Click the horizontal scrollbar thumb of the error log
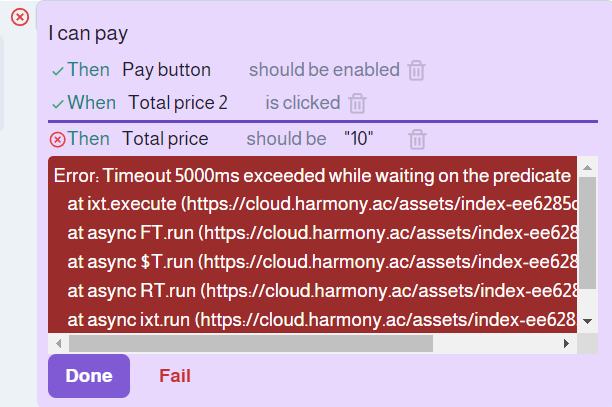The image size is (612, 407). pyautogui.click(x=251, y=344)
